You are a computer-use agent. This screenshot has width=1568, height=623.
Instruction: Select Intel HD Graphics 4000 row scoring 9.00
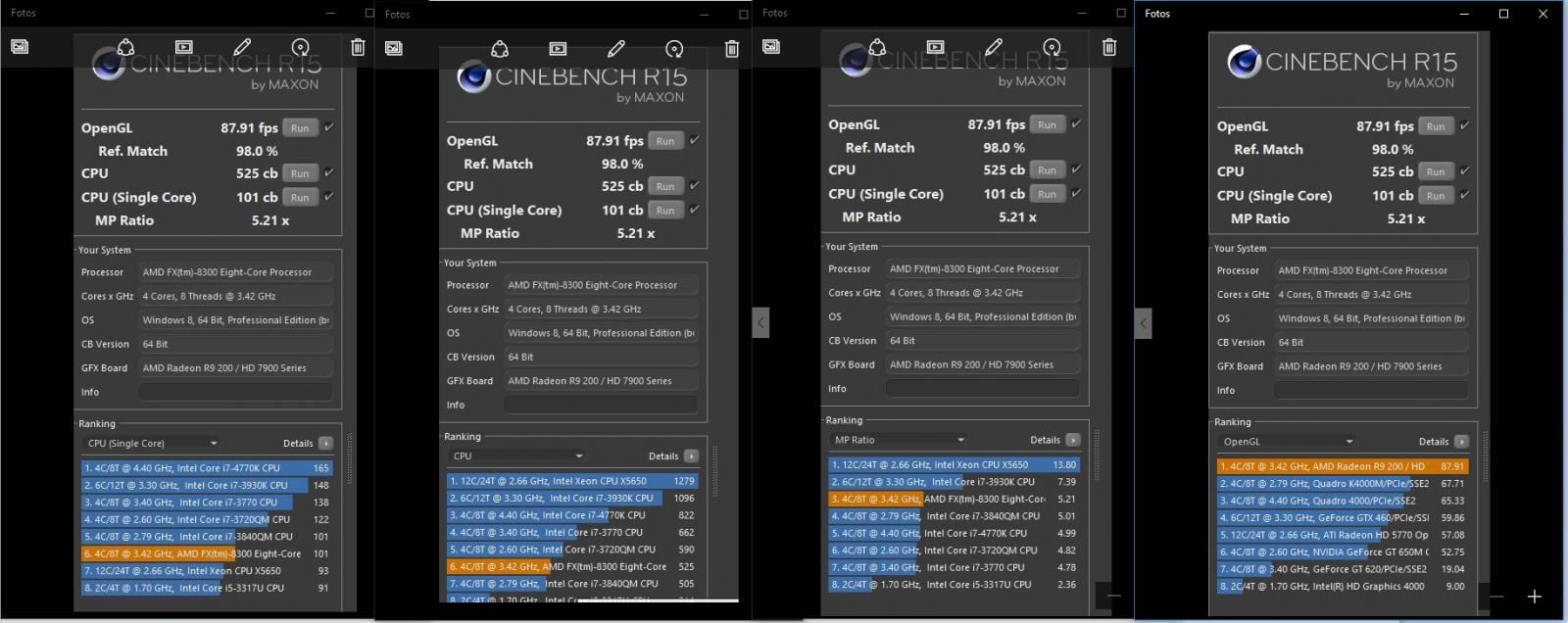point(1344,586)
